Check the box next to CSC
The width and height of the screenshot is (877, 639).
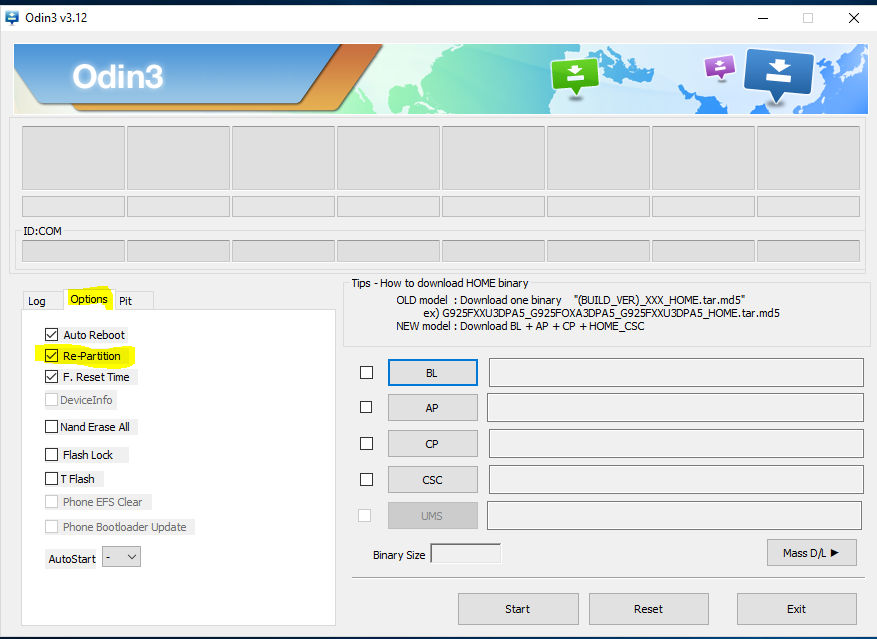pos(366,479)
